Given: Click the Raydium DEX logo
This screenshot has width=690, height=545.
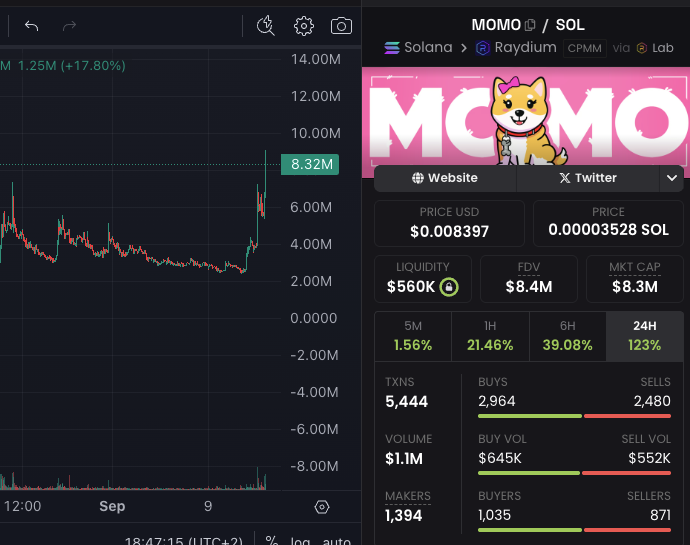Looking at the screenshot, I should pyautogui.click(x=483, y=48).
